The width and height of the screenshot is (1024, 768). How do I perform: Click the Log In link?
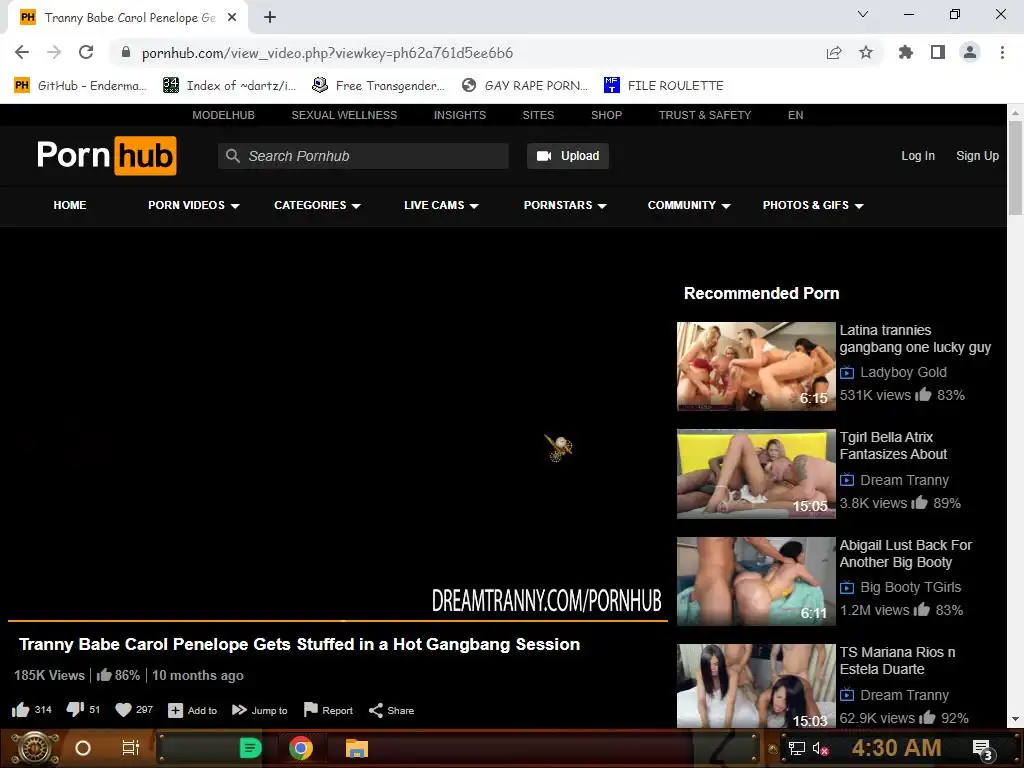[918, 156]
